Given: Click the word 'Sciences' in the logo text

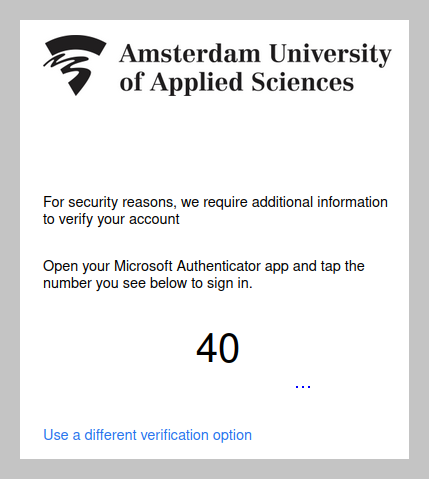Looking at the screenshot, I should [x=302, y=82].
